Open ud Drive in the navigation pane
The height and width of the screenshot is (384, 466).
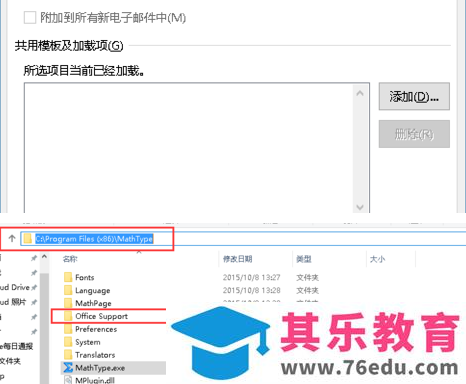tap(15, 287)
